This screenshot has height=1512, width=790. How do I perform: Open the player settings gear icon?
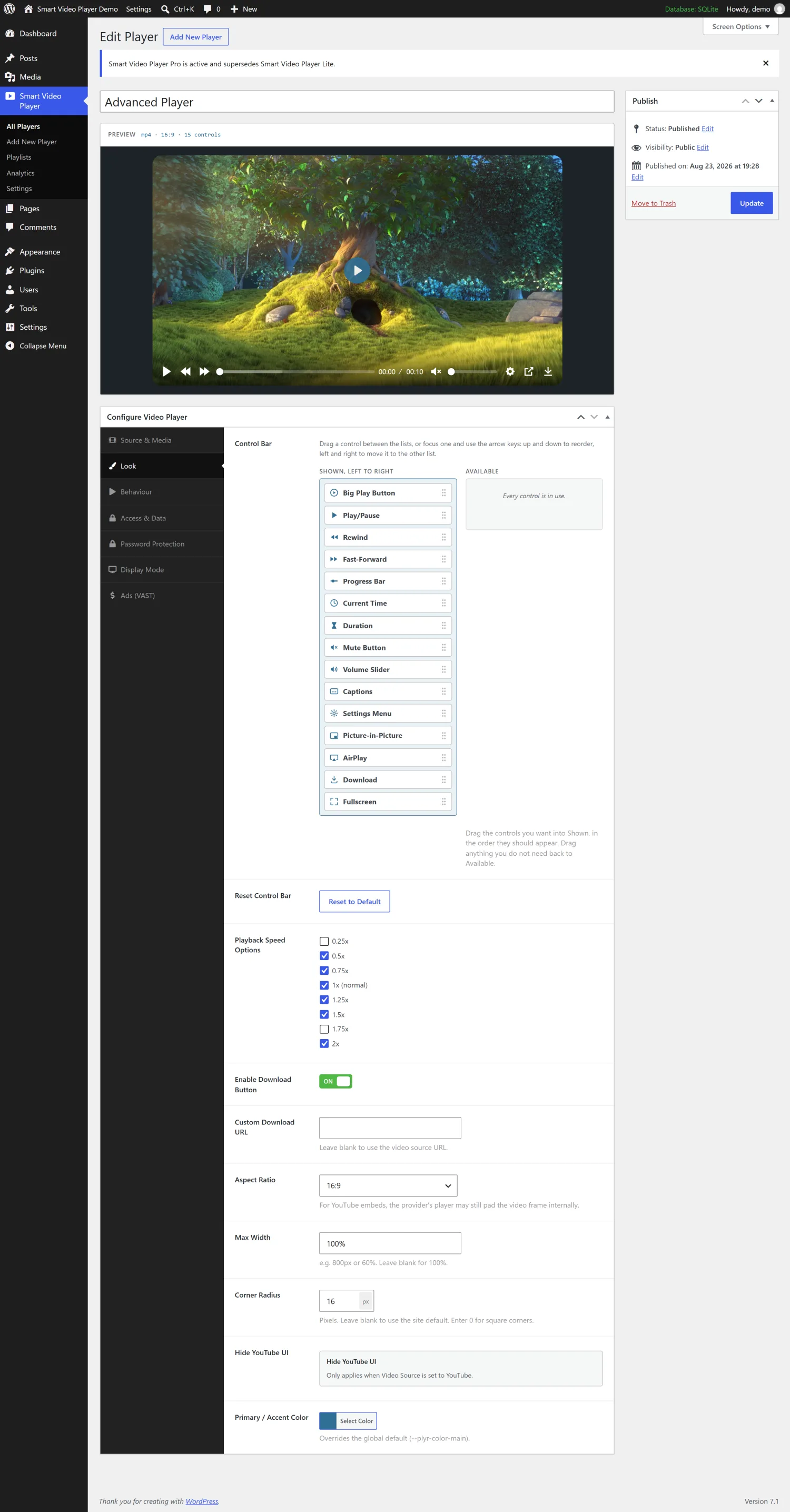(510, 371)
